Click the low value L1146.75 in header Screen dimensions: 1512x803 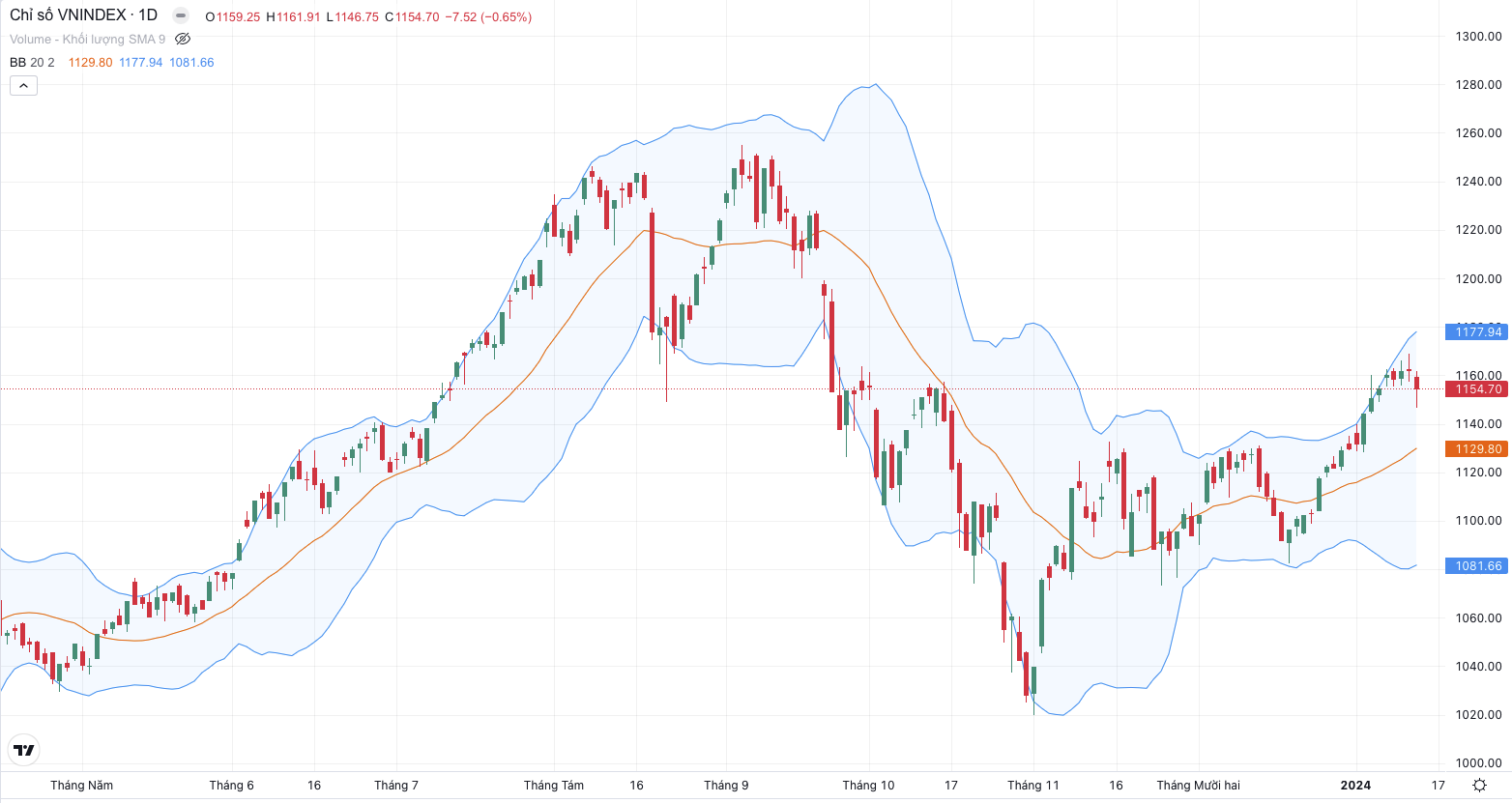[353, 17]
